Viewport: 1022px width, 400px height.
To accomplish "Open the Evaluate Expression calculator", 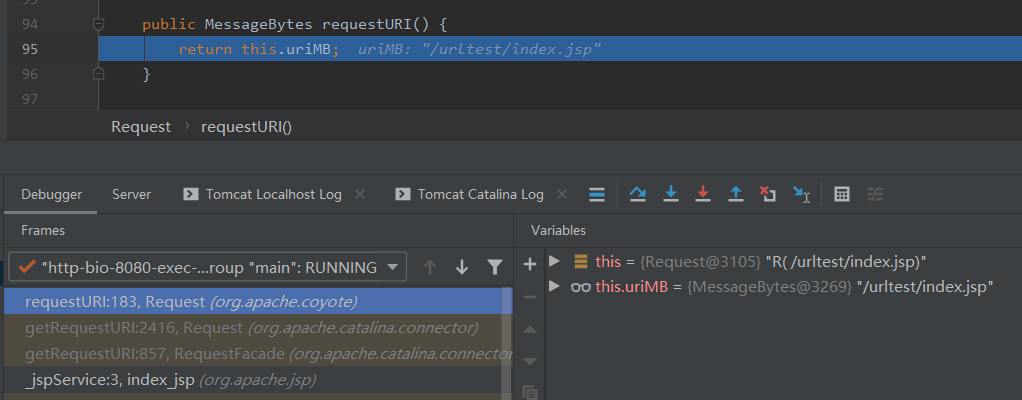I will point(842,194).
